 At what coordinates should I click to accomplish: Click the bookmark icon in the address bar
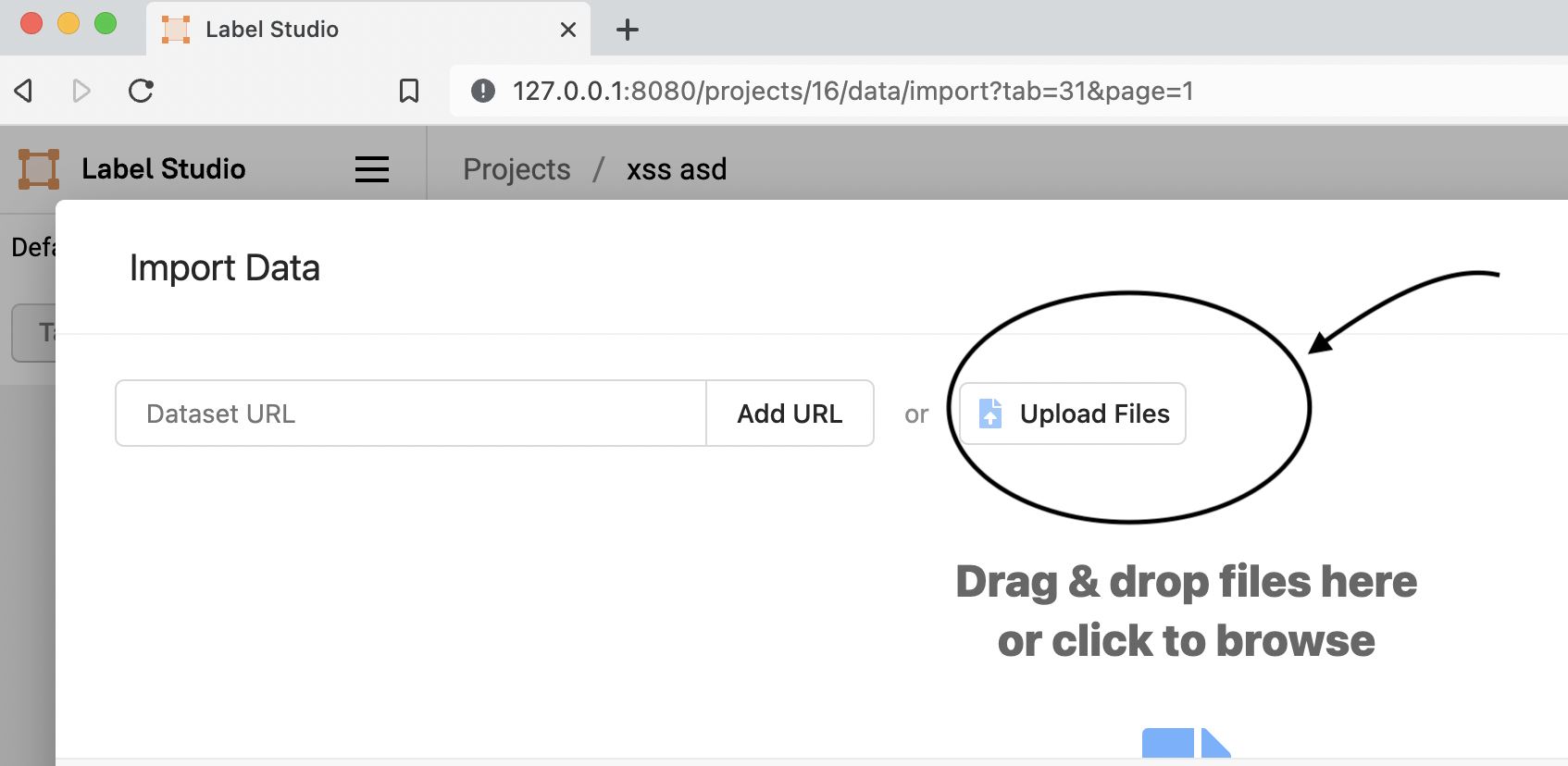(x=409, y=91)
